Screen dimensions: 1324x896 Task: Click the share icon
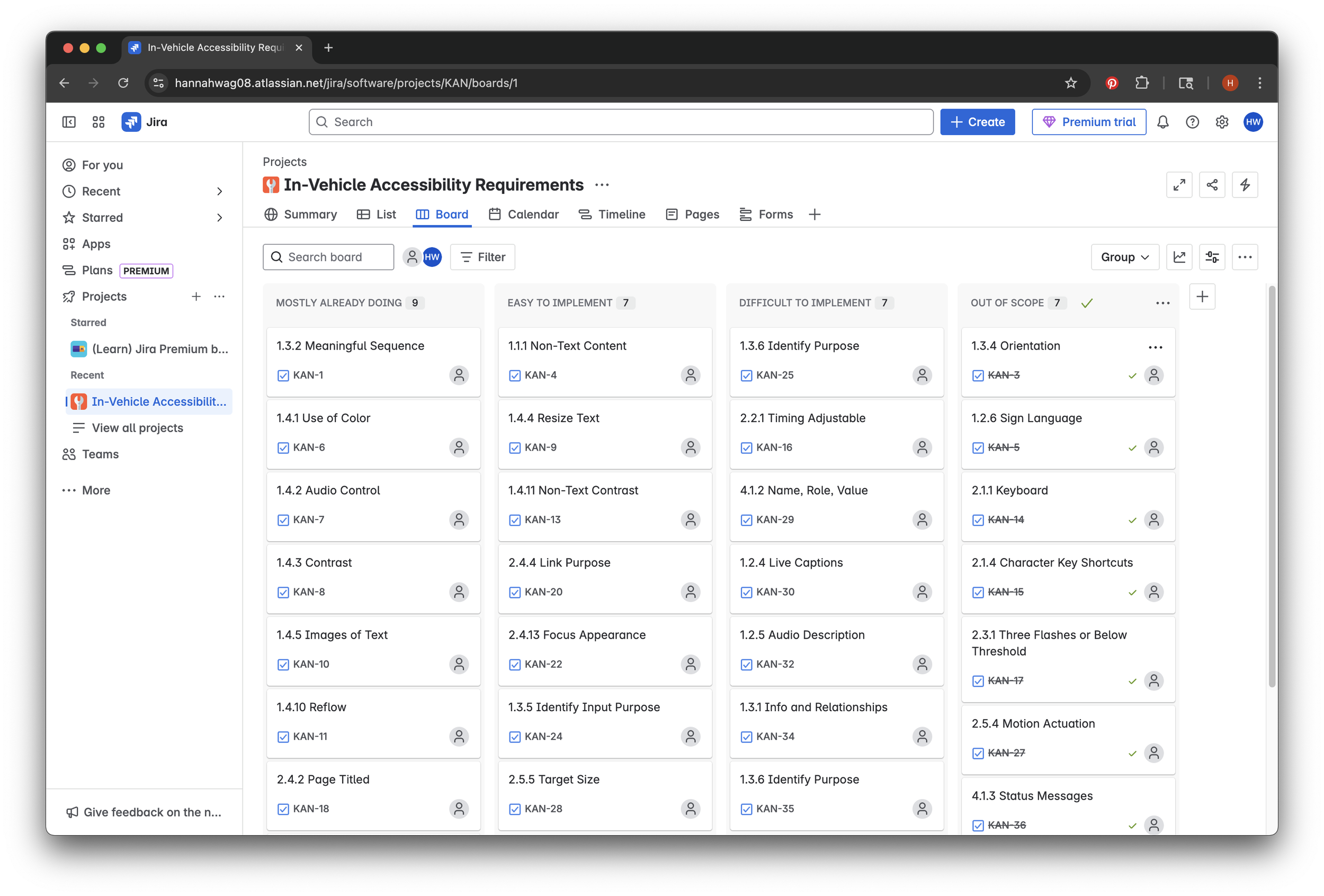[1211, 185]
